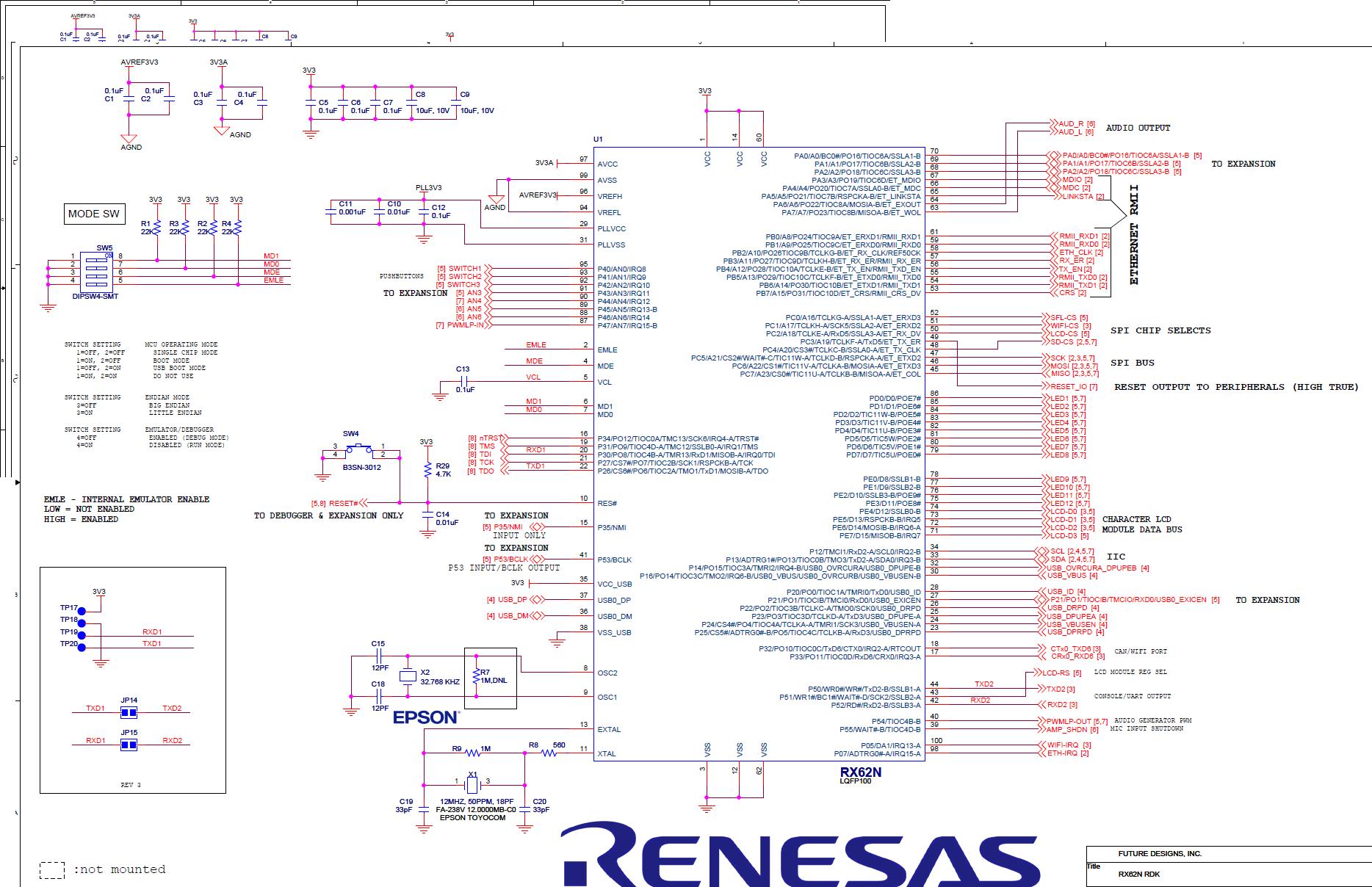Click the ':not mounted' legend text
Viewport: 1372px width, 887px height.
[x=119, y=869]
